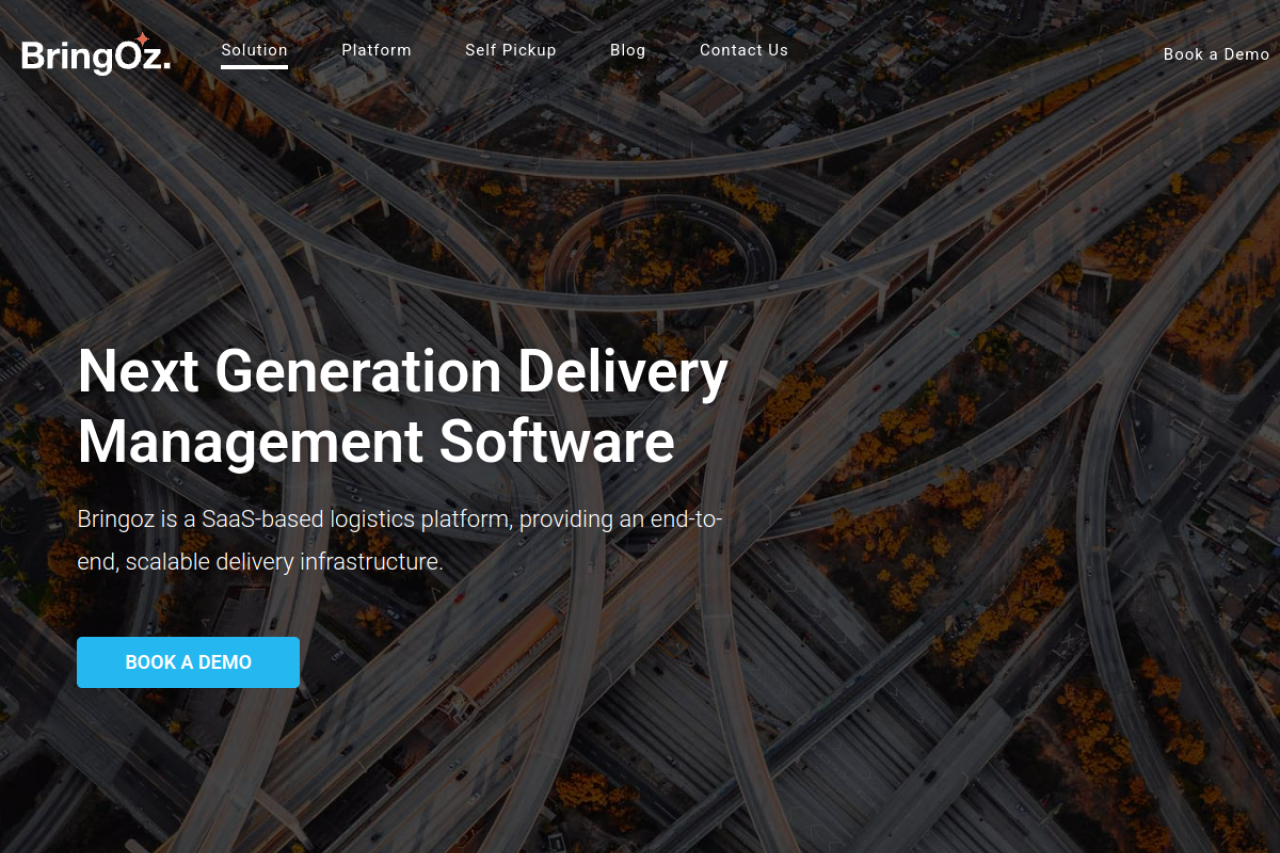
Task: Click the paragraph starting "Bringoz is a SaaS-based"
Action: (400, 541)
